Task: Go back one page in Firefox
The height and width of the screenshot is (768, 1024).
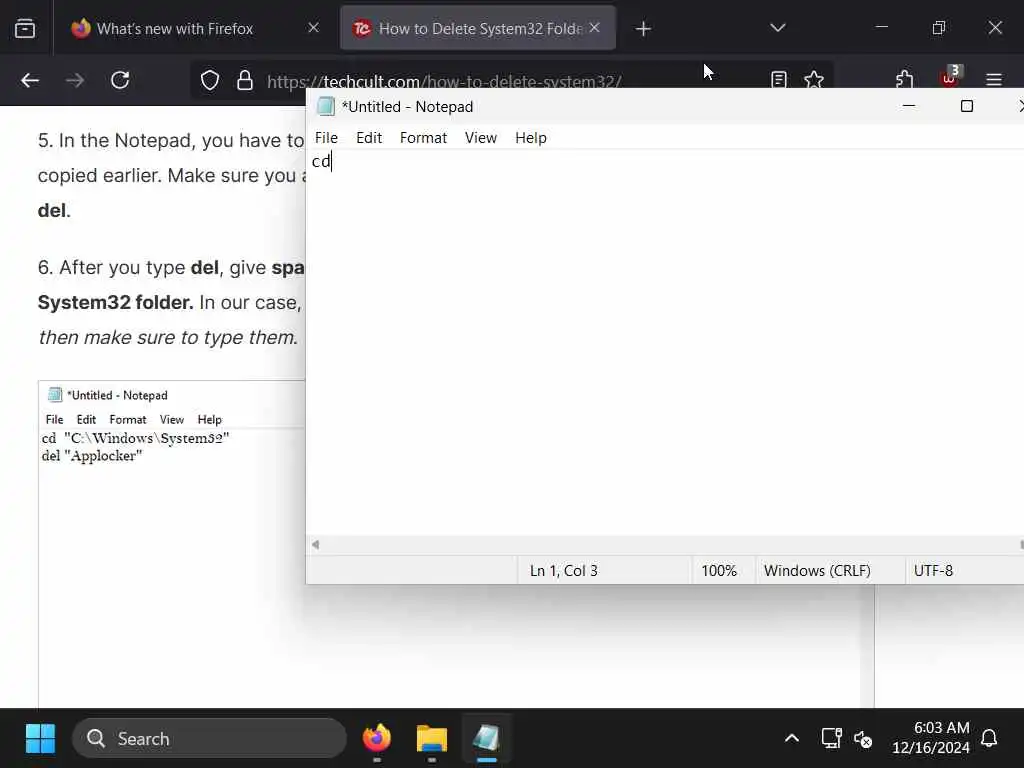Action: (30, 80)
